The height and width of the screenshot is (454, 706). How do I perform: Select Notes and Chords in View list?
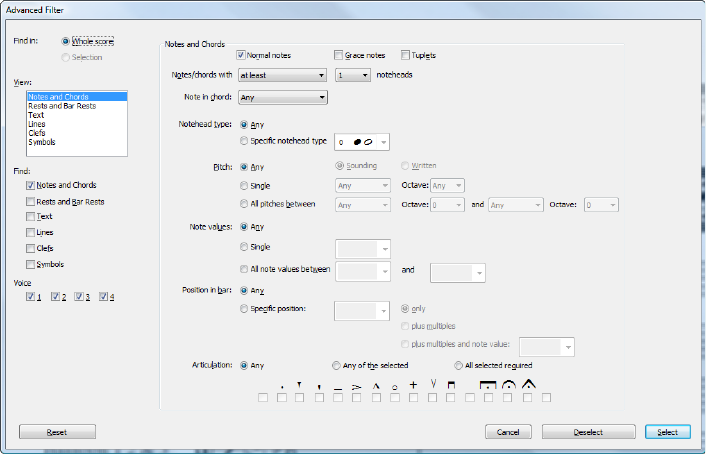pyautogui.click(x=77, y=97)
